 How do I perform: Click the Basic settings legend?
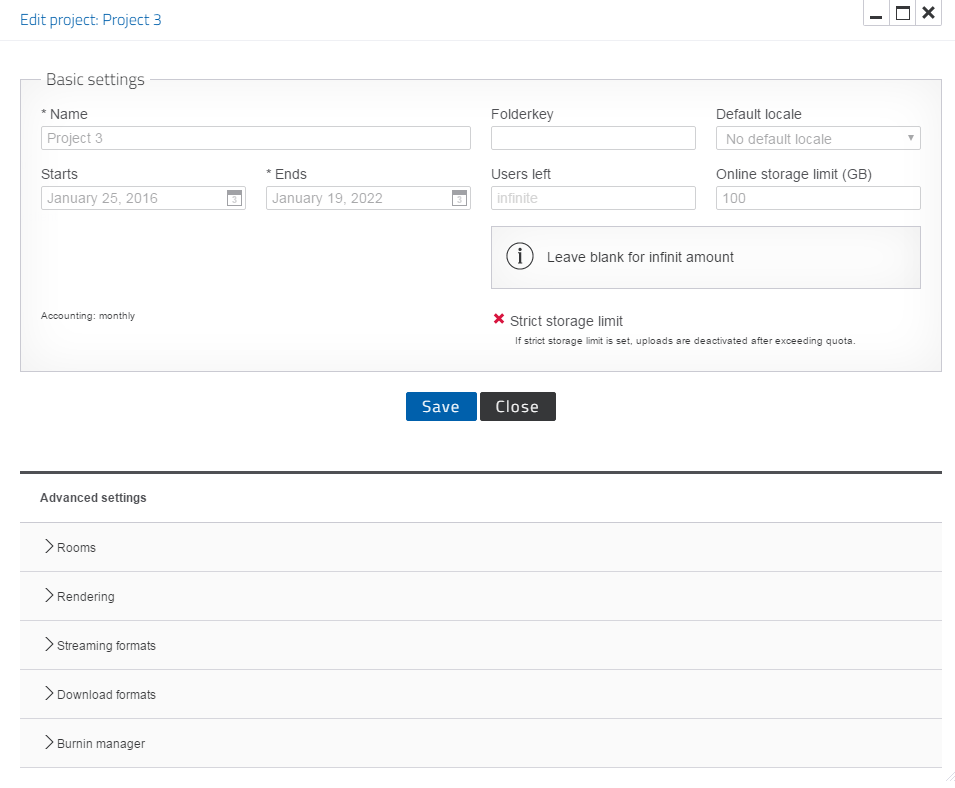coord(96,79)
